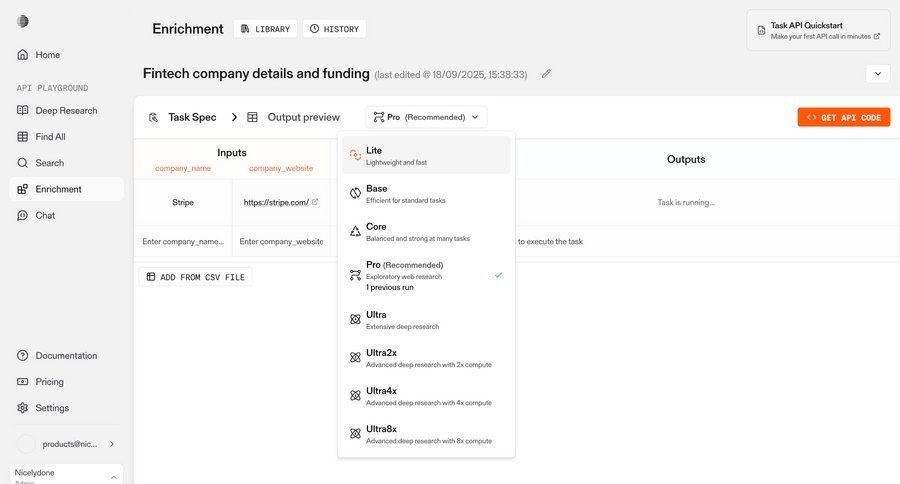900x484 pixels.
Task: Click the pencil edit icon beside title
Action: click(546, 74)
